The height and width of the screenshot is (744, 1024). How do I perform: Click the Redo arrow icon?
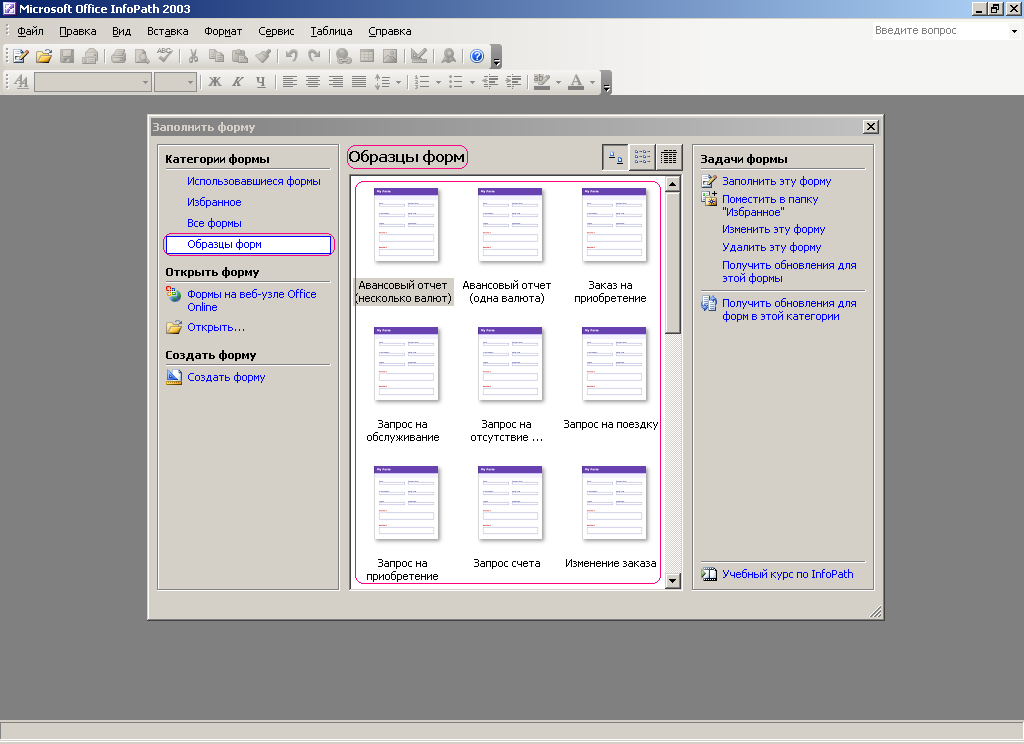(315, 56)
